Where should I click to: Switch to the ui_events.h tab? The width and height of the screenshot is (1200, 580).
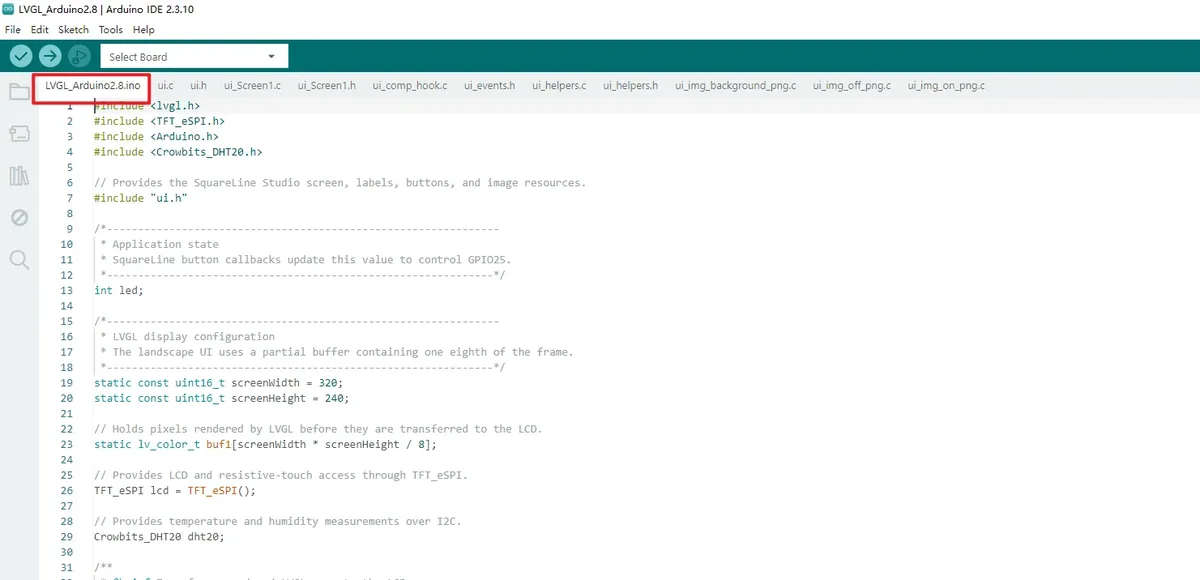click(x=489, y=86)
